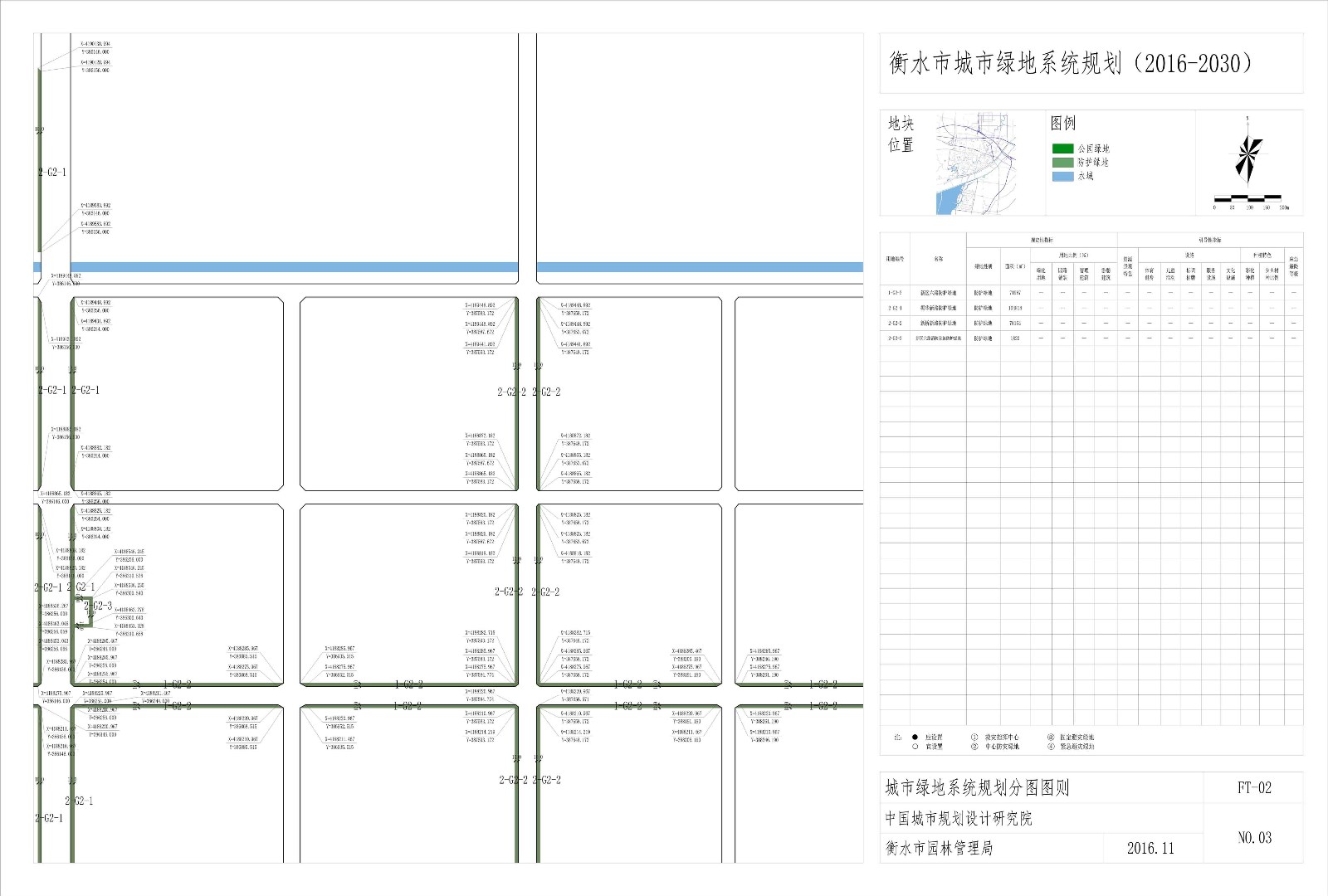
Task: Click 衡水市园林管理局 text
Action: click(939, 848)
